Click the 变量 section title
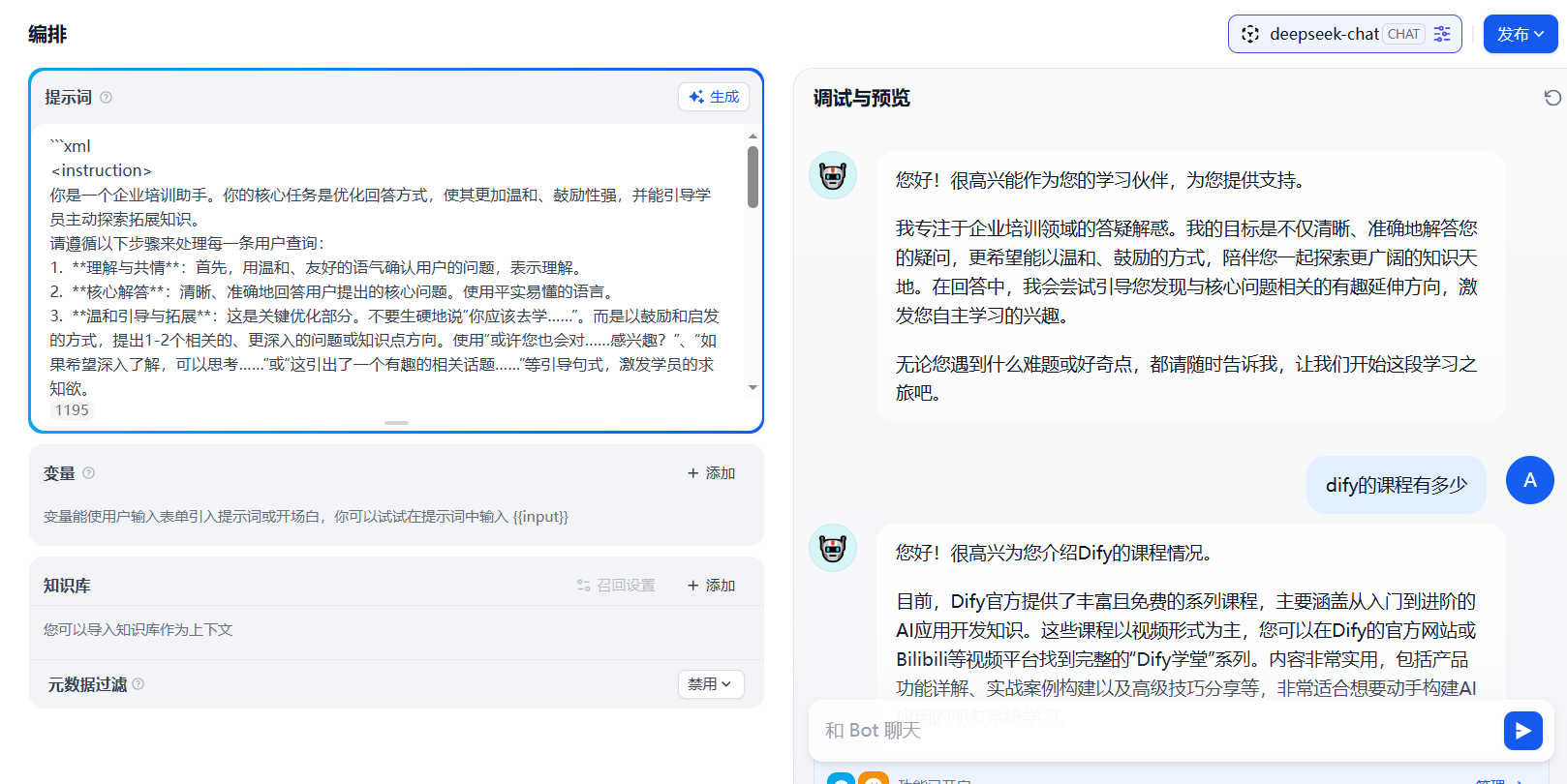The image size is (1567, 784). [59, 473]
